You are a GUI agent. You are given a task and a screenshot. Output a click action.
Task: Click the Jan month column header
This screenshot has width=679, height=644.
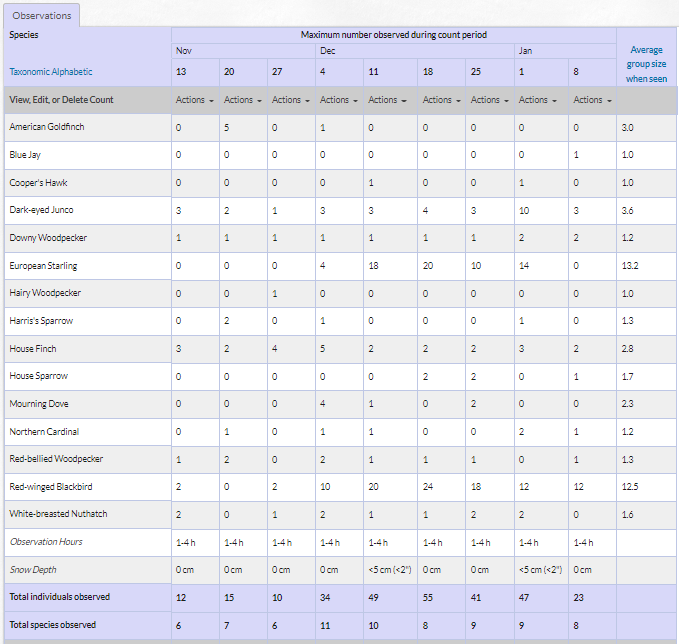[525, 51]
